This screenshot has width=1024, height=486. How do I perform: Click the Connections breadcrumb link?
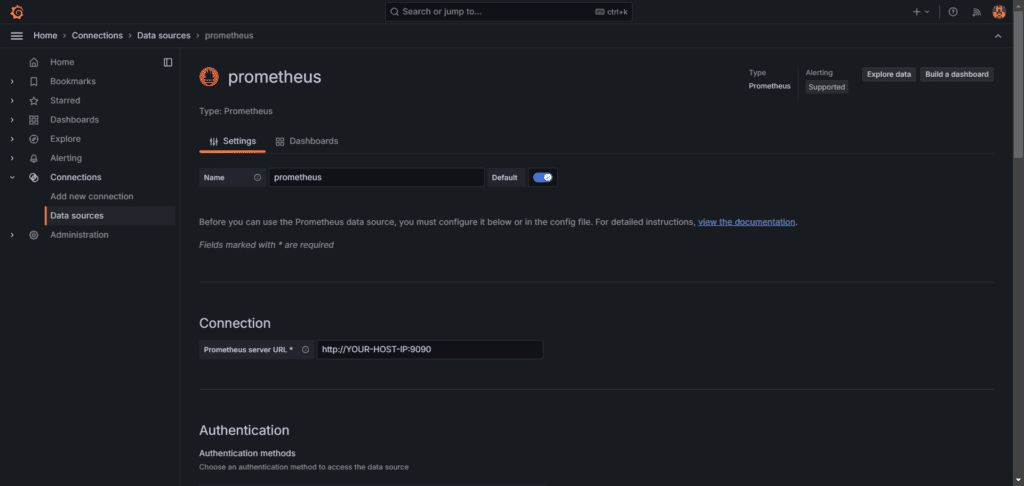coord(97,36)
